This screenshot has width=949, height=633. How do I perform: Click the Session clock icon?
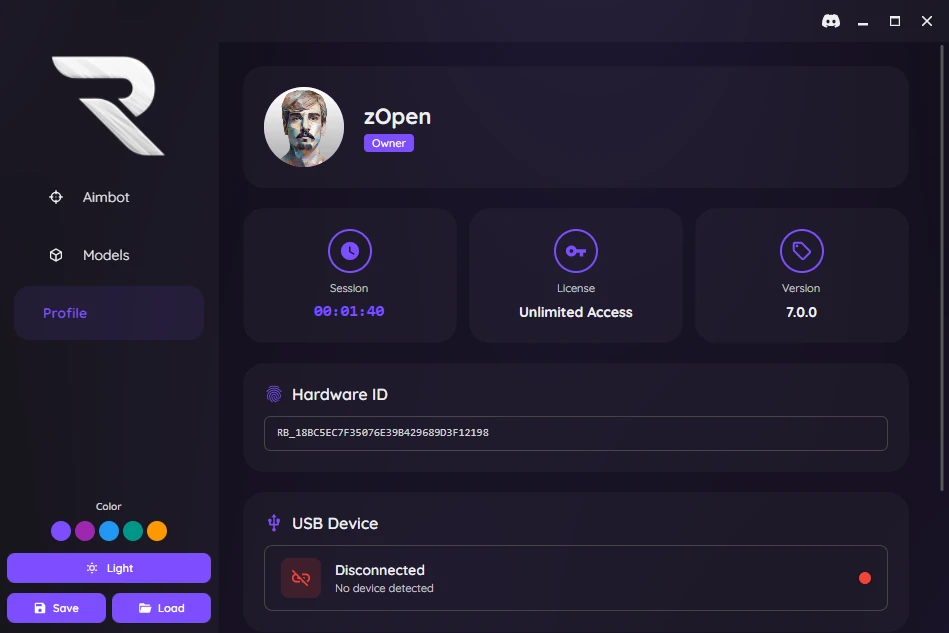tap(349, 251)
